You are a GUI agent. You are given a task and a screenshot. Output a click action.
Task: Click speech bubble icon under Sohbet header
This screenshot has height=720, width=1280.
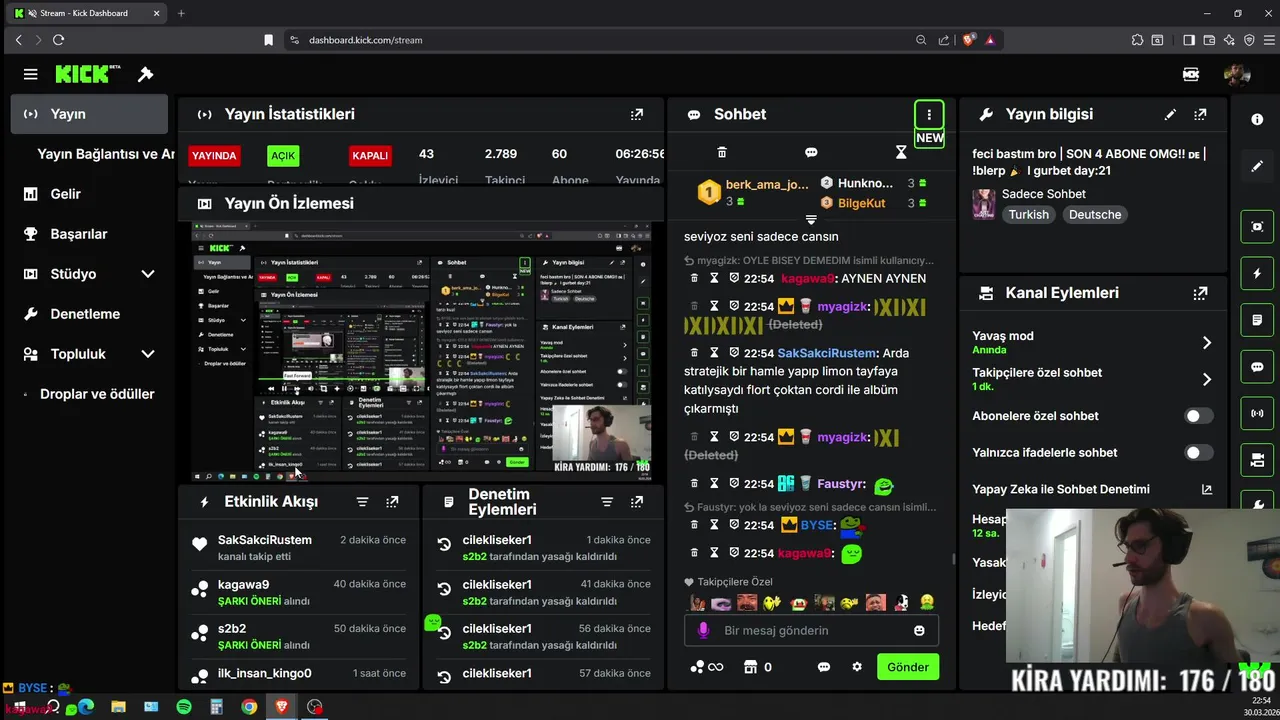click(x=811, y=152)
